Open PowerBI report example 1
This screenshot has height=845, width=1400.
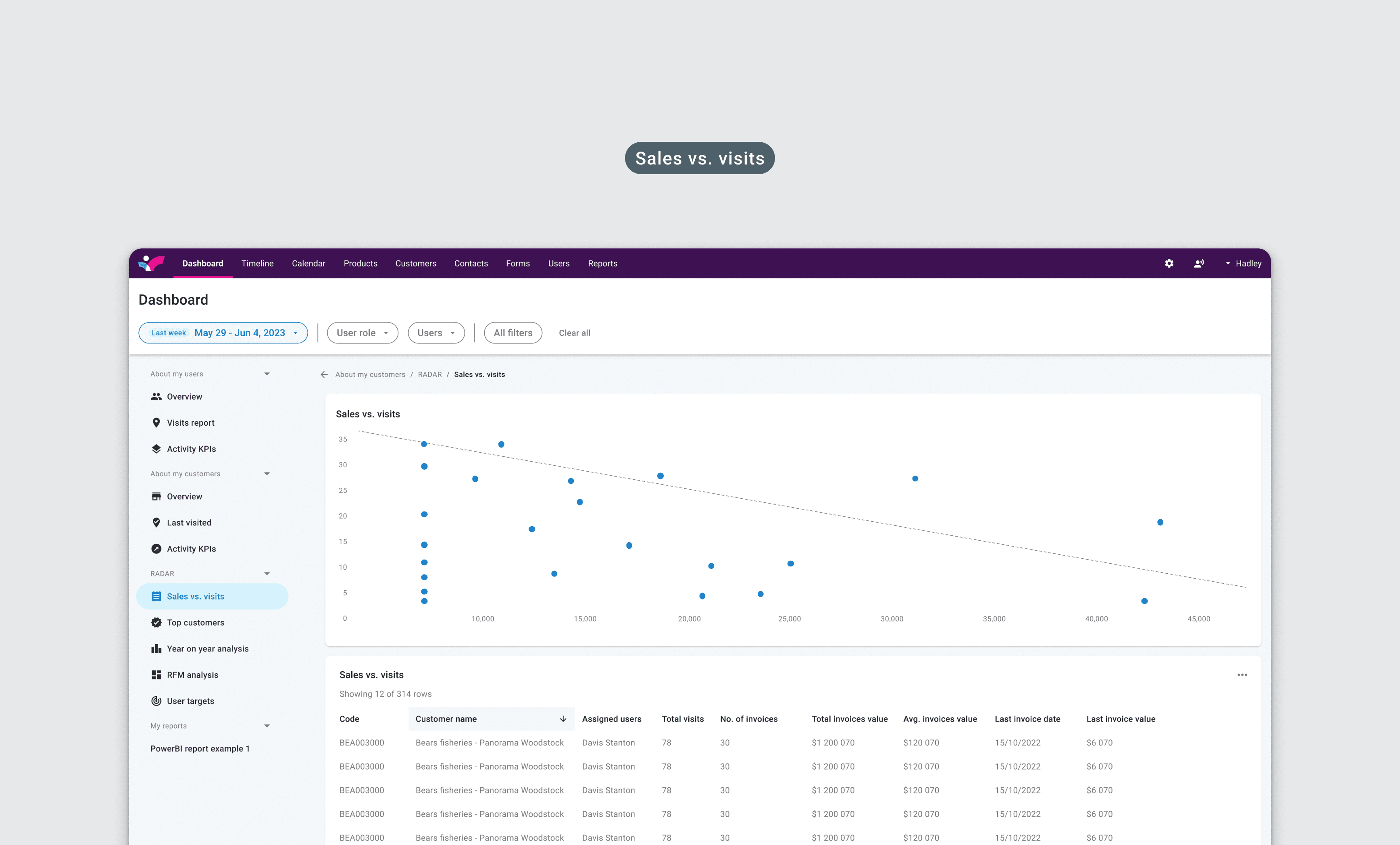click(x=200, y=749)
